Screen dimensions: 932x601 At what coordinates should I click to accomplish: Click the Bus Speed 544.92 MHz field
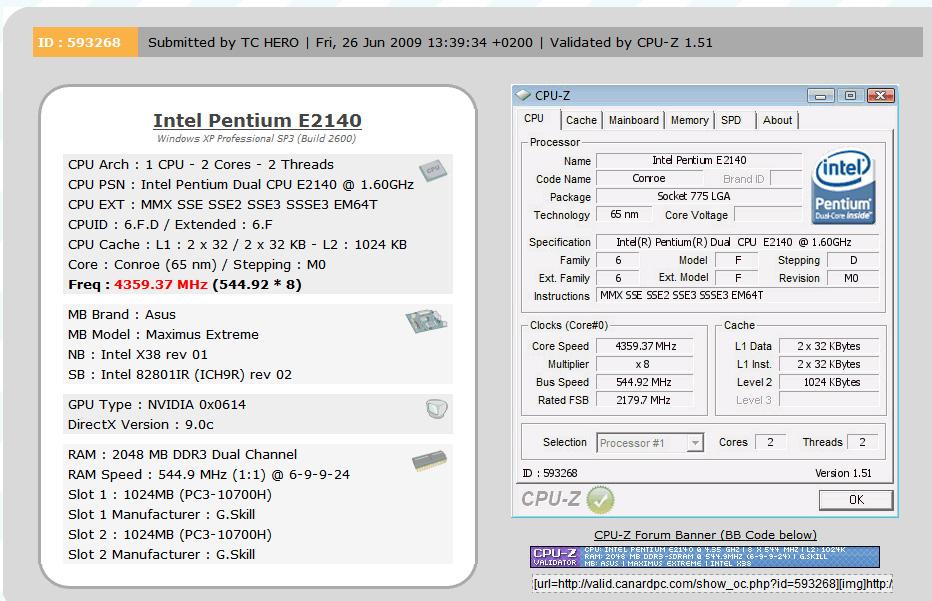[x=646, y=382]
